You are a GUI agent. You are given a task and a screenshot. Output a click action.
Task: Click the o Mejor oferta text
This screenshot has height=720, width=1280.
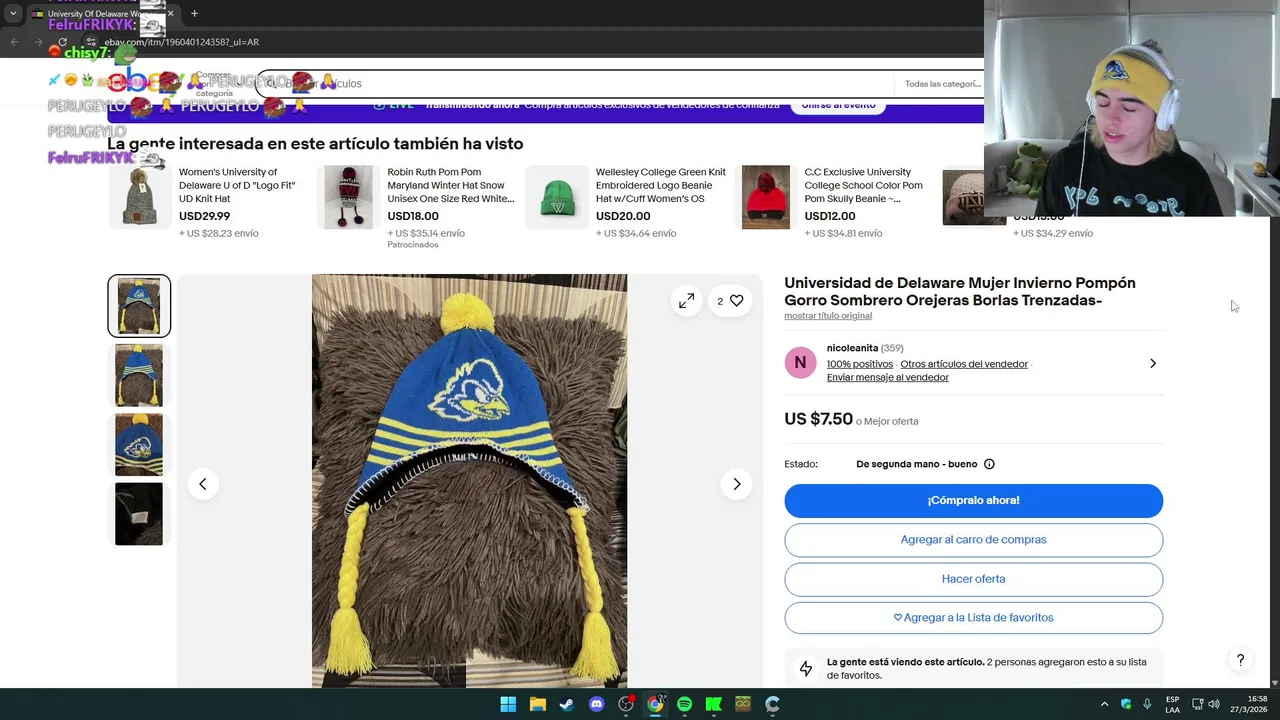[887, 422]
